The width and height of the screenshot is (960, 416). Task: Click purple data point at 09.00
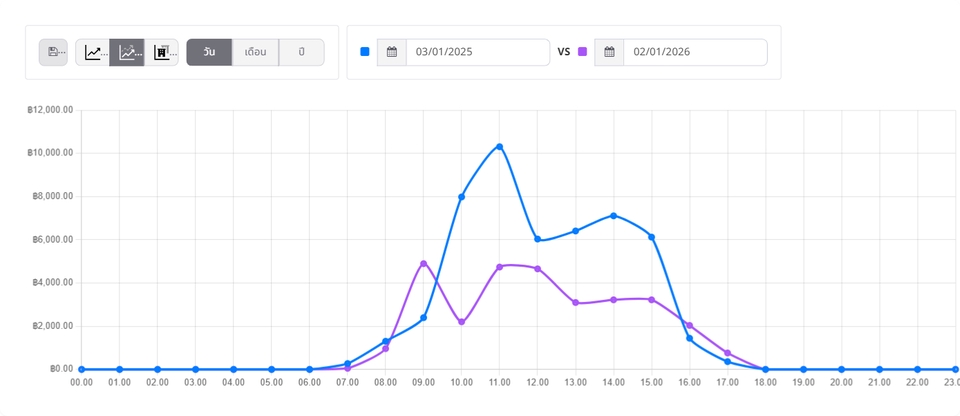[x=424, y=263]
